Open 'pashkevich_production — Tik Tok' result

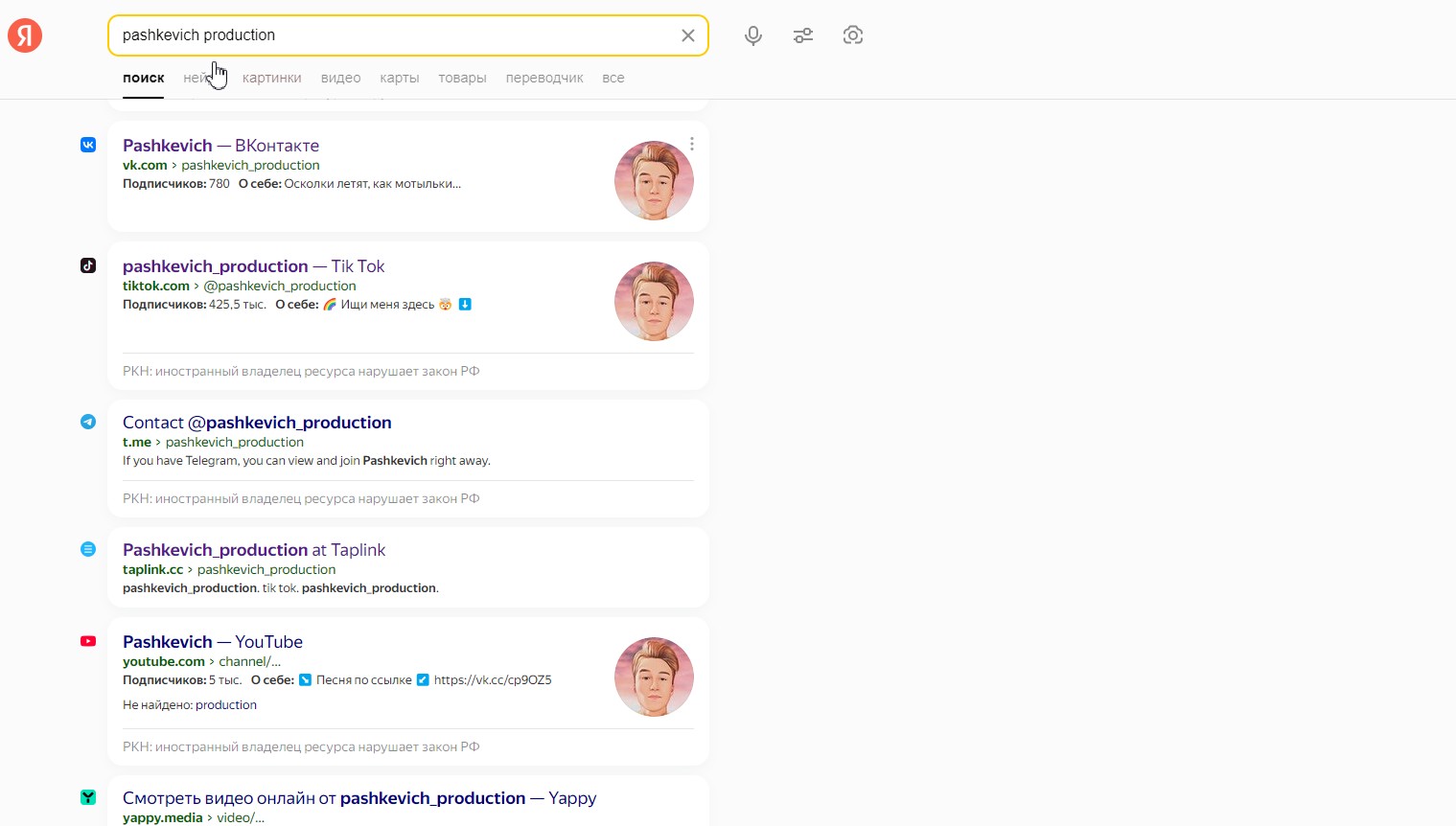(x=254, y=266)
